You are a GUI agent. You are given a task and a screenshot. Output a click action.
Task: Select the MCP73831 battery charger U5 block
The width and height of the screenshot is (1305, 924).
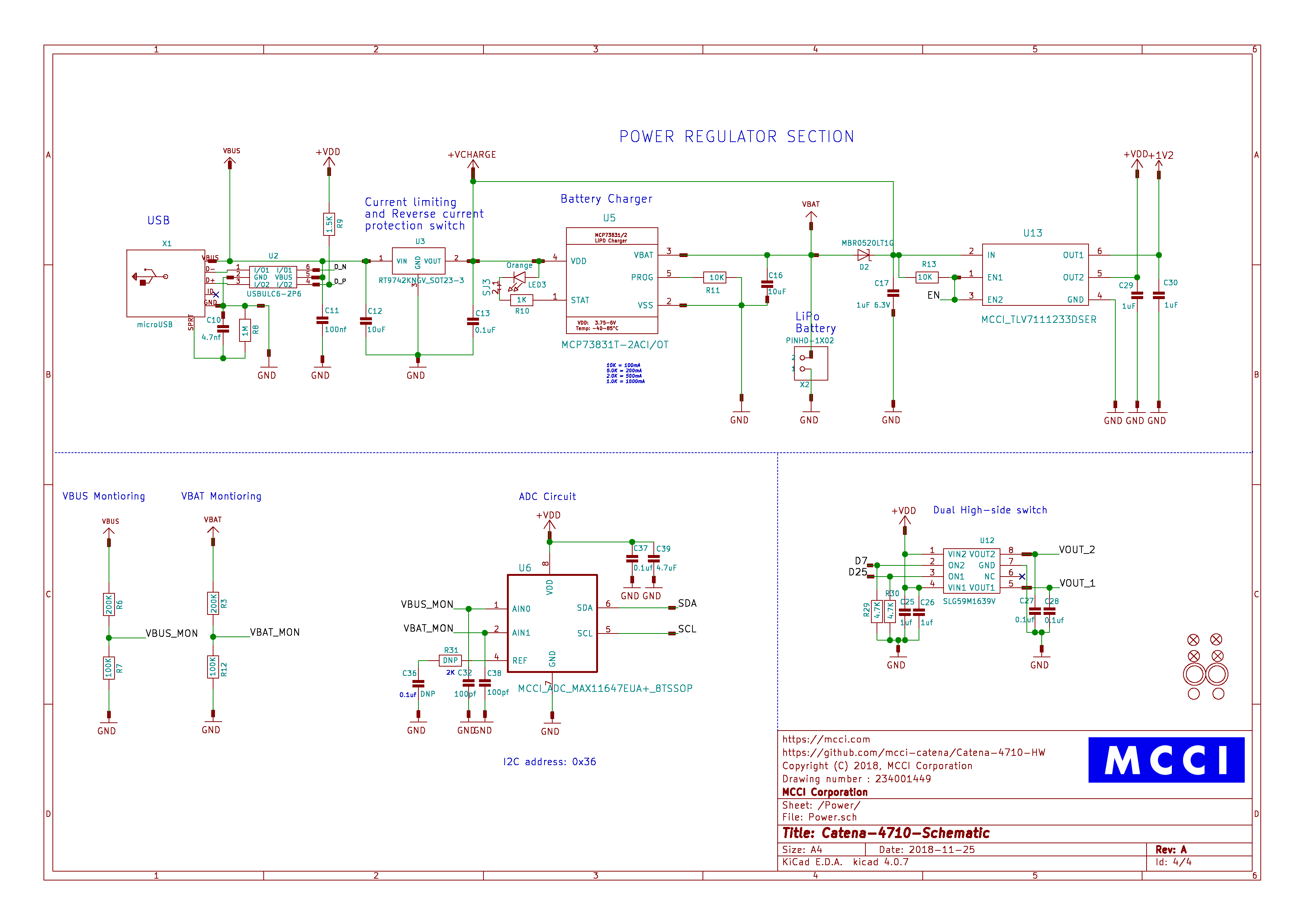pyautogui.click(x=611, y=280)
